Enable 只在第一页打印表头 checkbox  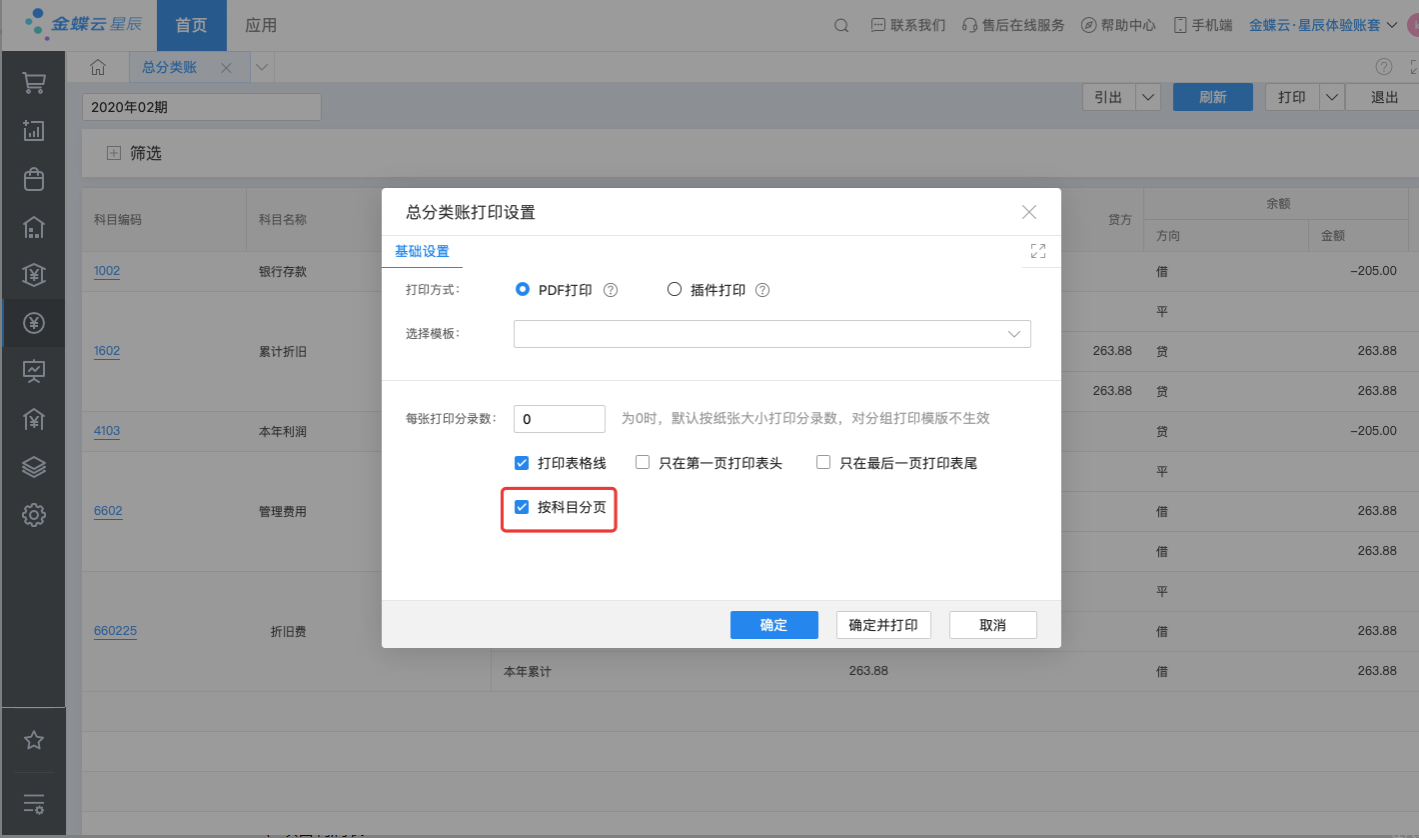click(643, 463)
